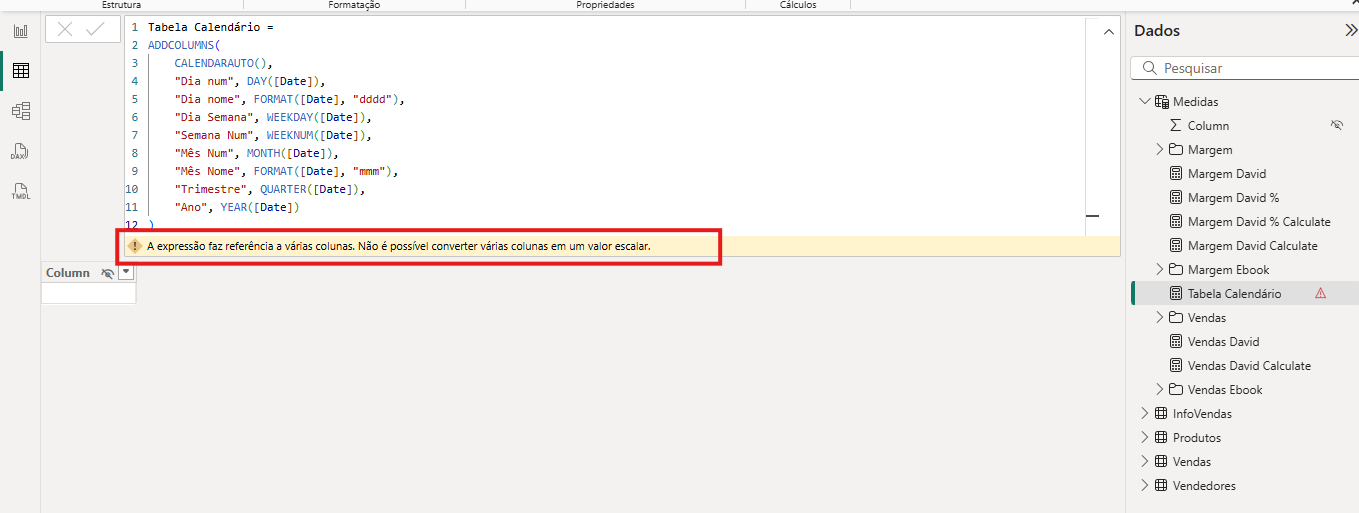This screenshot has height=513, width=1359.
Task: Select Margem David Calculate measure
Action: [1252, 246]
